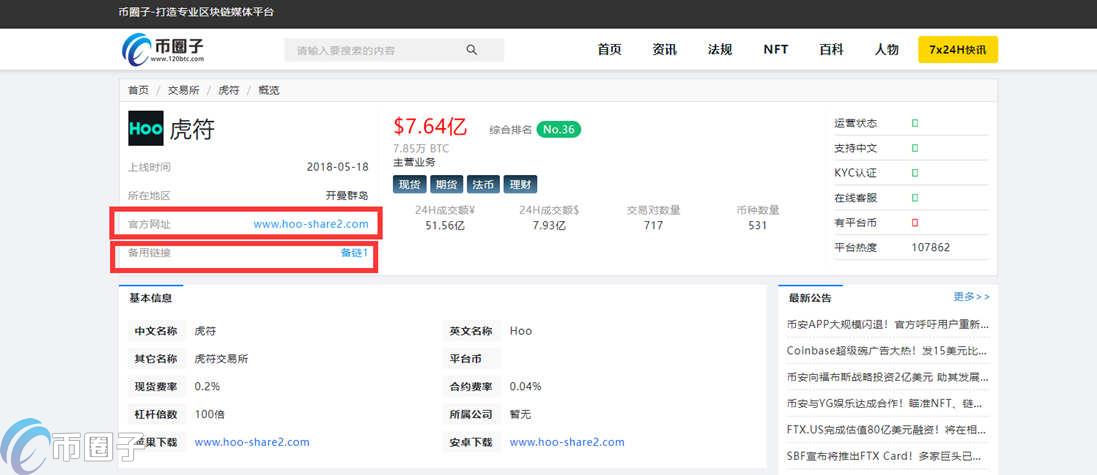Click the 虎符 exchange title
The width and height of the screenshot is (1097, 475).
pos(192,129)
